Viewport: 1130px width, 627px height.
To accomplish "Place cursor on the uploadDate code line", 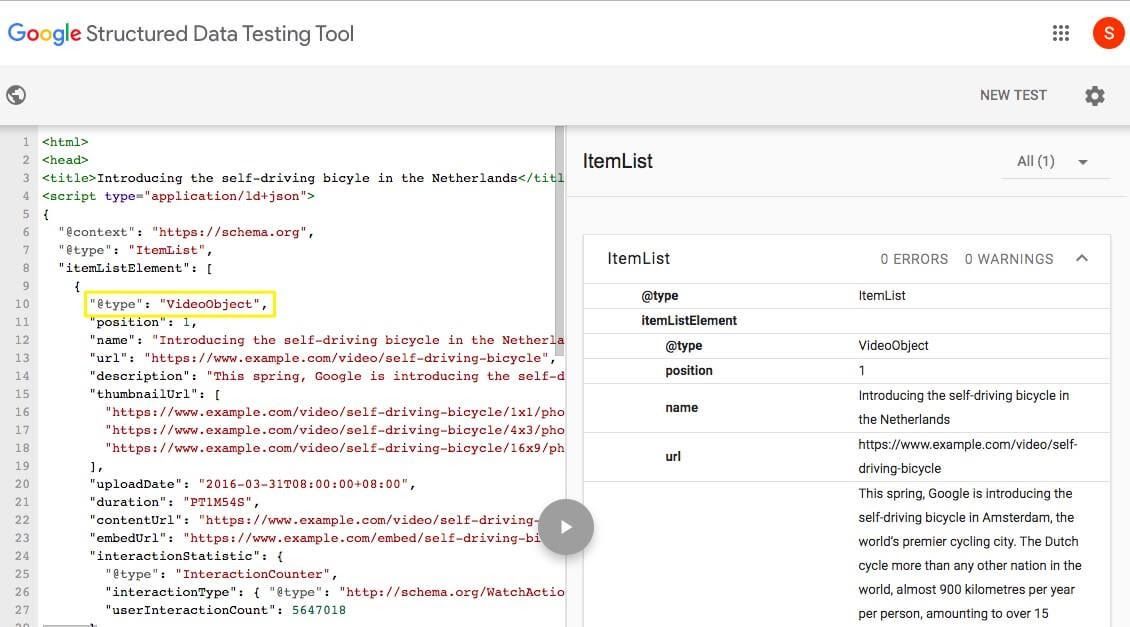I will (x=250, y=484).
